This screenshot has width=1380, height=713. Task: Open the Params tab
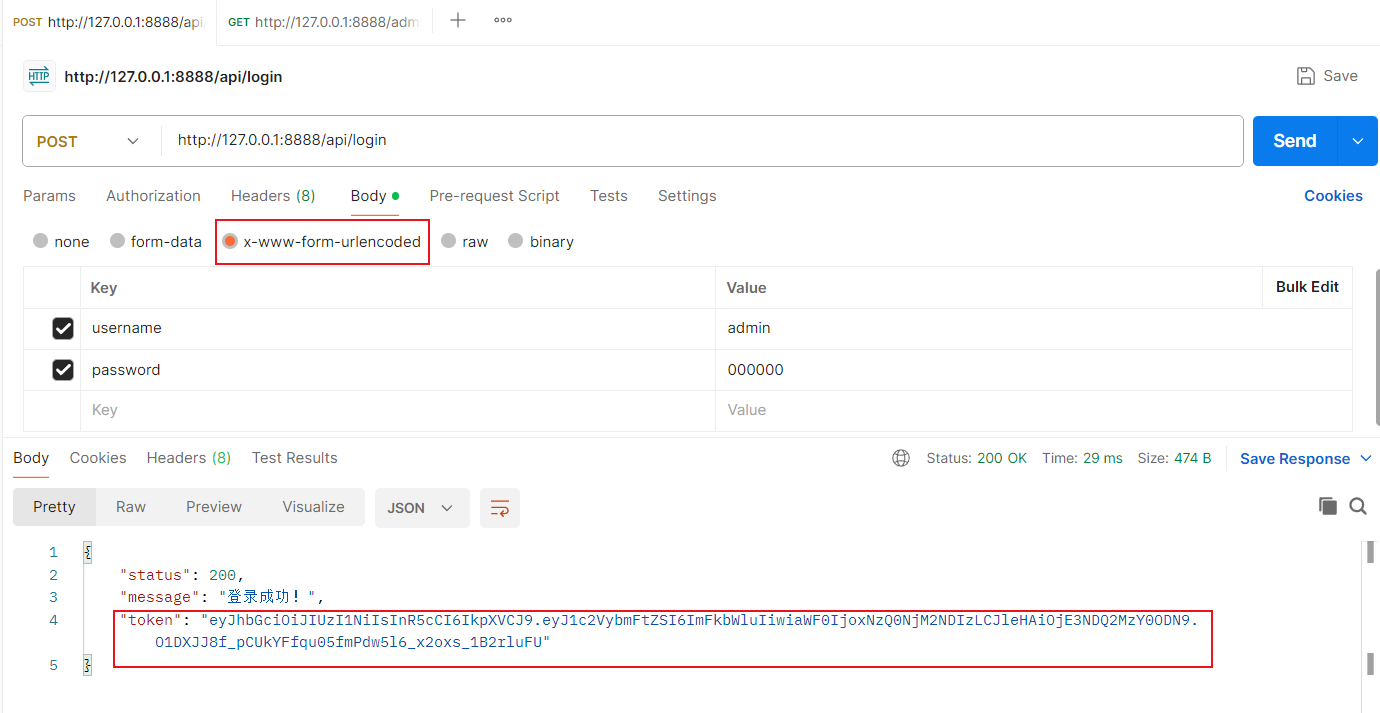(49, 196)
